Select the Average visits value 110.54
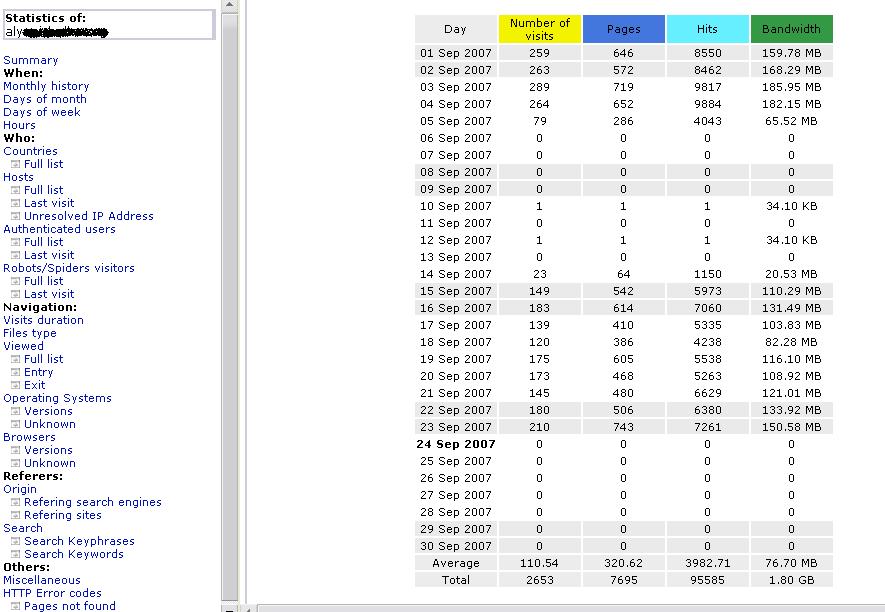This screenshot has width=885, height=612. 540,563
